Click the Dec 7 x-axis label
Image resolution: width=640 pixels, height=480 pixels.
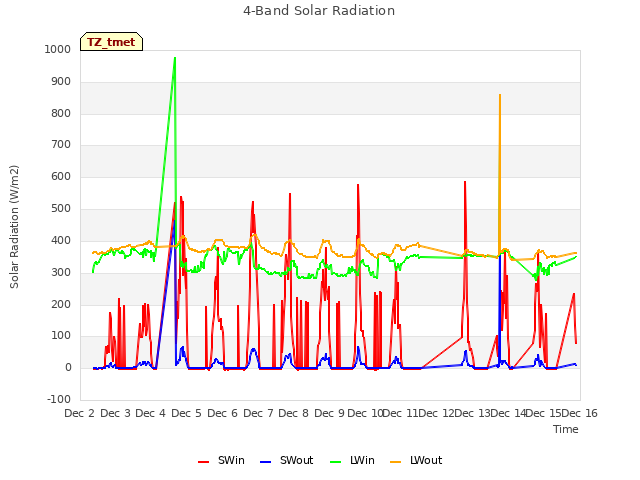pos(258,413)
